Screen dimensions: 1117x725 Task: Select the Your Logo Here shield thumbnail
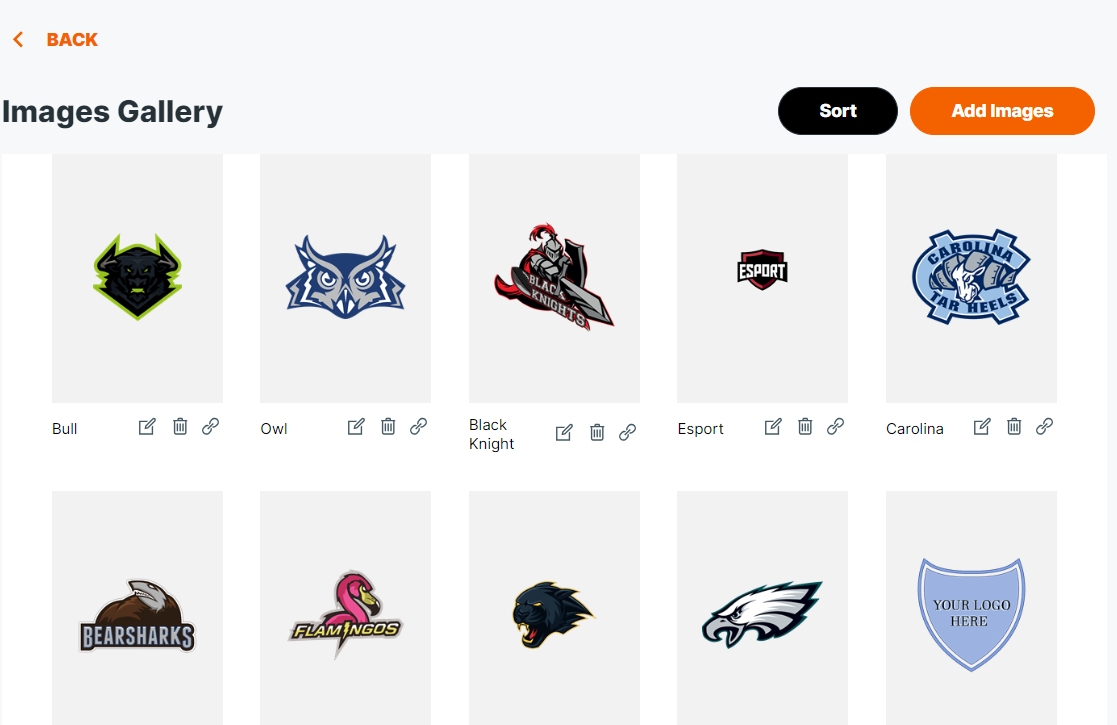[972, 607]
